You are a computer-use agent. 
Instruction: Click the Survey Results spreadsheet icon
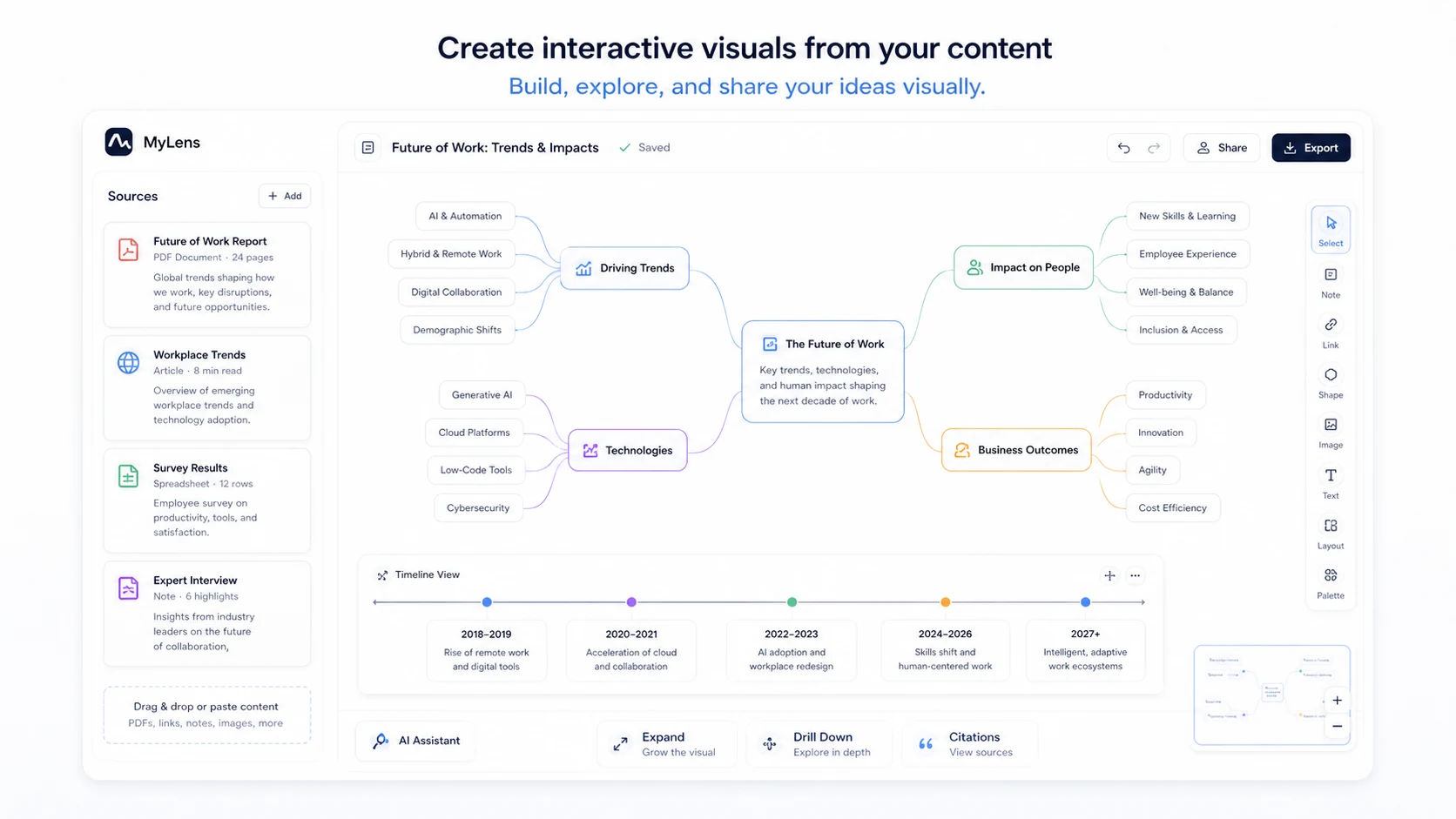[128, 476]
